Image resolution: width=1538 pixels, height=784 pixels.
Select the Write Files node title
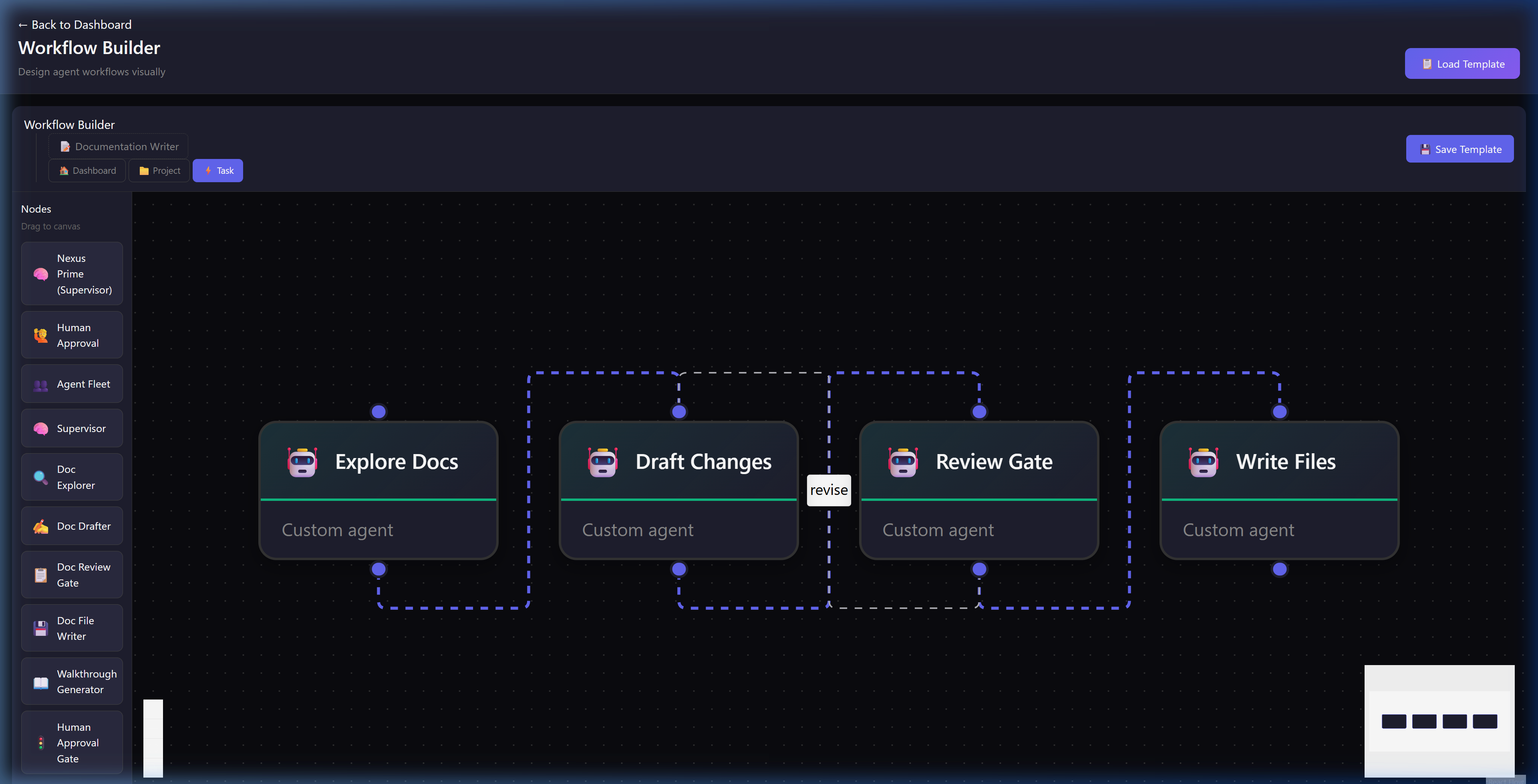(x=1285, y=462)
